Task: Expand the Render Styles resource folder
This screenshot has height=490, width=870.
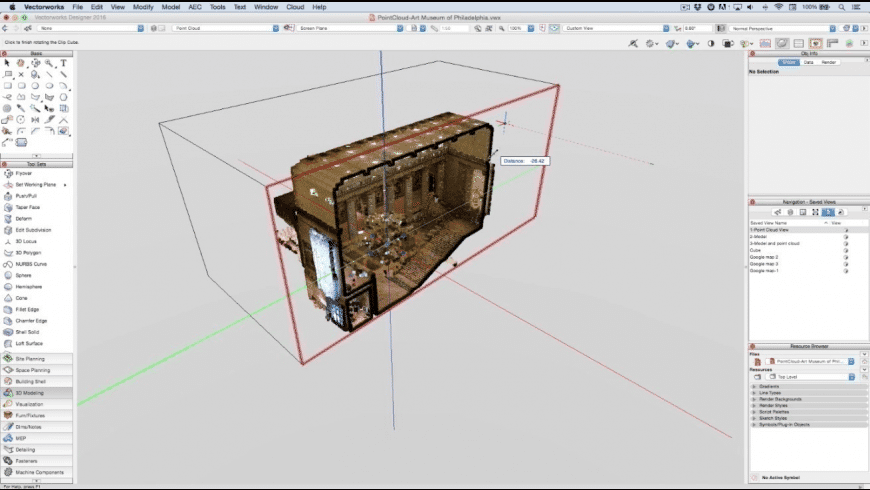Action: pos(754,405)
